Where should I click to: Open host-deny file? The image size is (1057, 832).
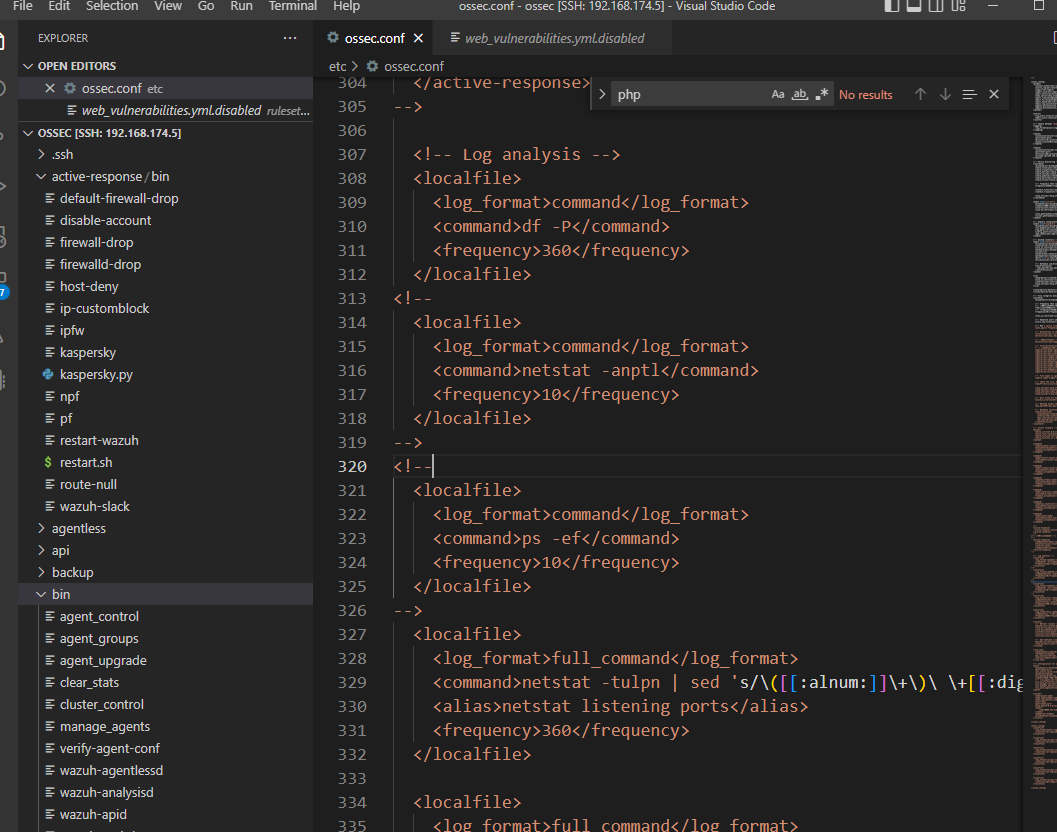89,287
